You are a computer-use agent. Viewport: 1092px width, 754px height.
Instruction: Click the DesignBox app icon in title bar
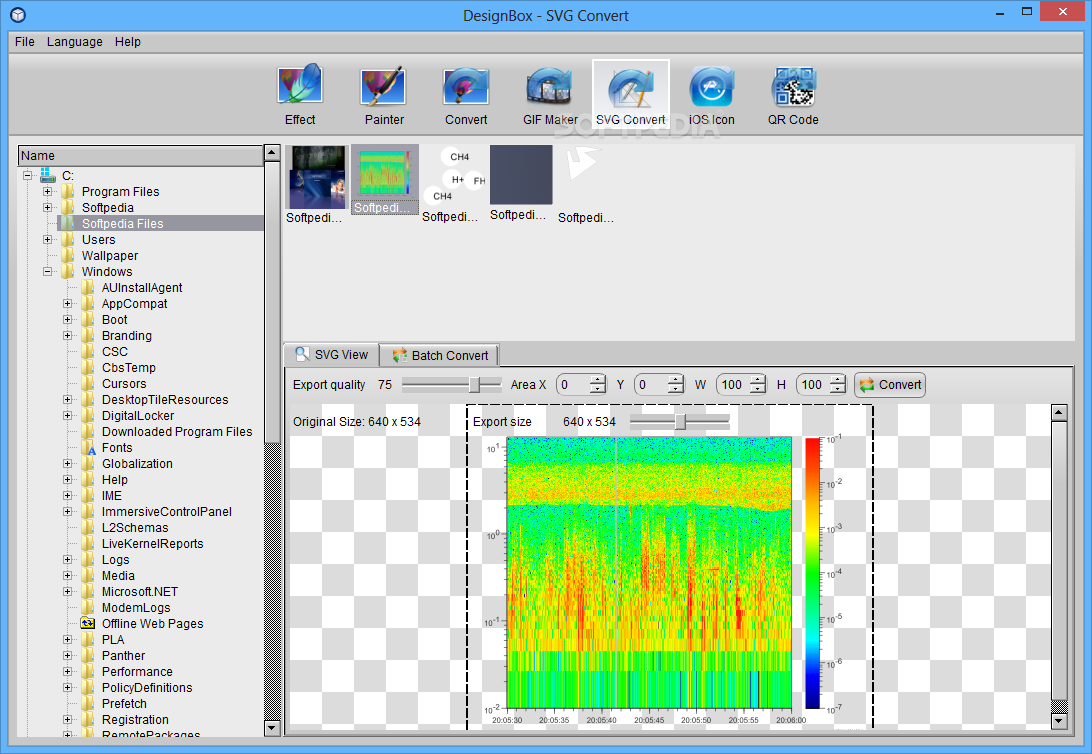tap(18, 15)
